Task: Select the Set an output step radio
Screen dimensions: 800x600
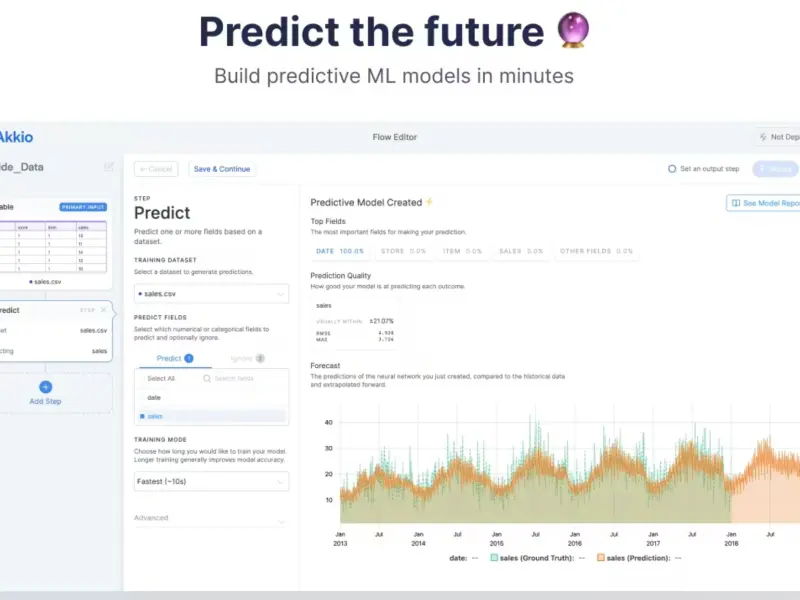Action: 672,169
